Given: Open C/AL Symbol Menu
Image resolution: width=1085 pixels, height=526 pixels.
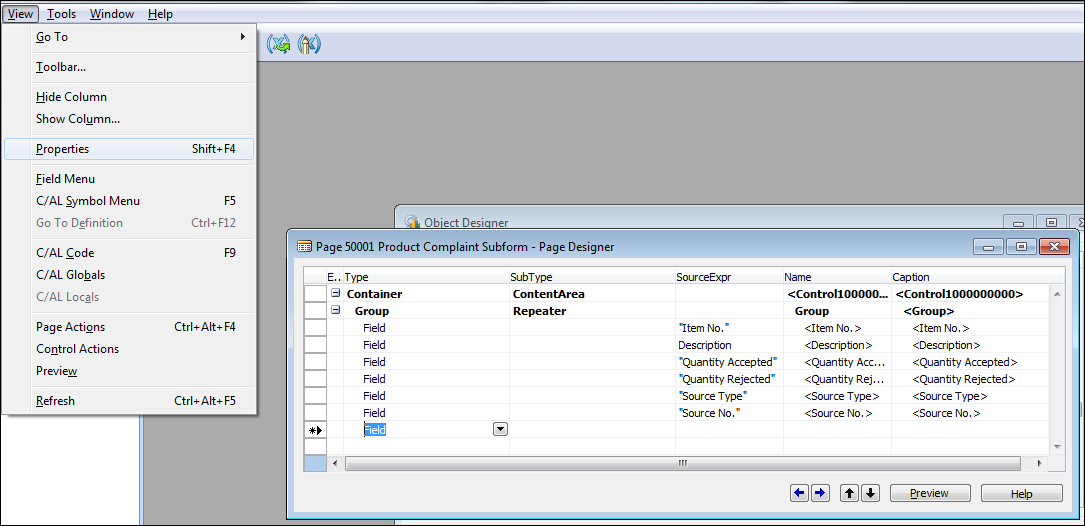Looking at the screenshot, I should (129, 201).
